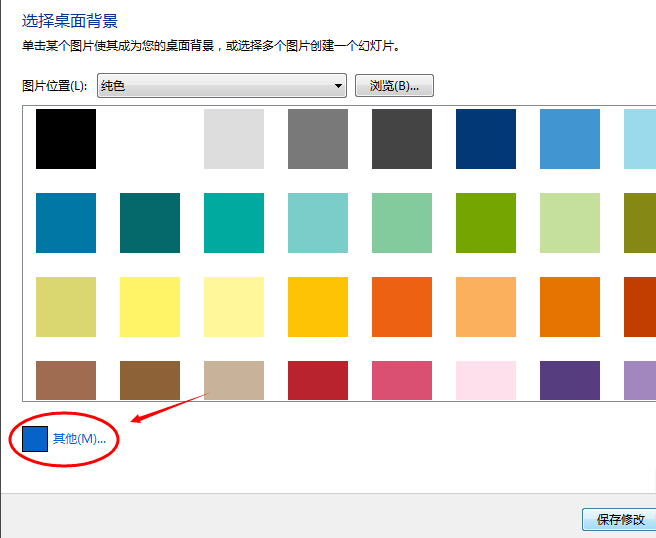
Task: Pick the crimson red swatch
Action: pos(318,381)
